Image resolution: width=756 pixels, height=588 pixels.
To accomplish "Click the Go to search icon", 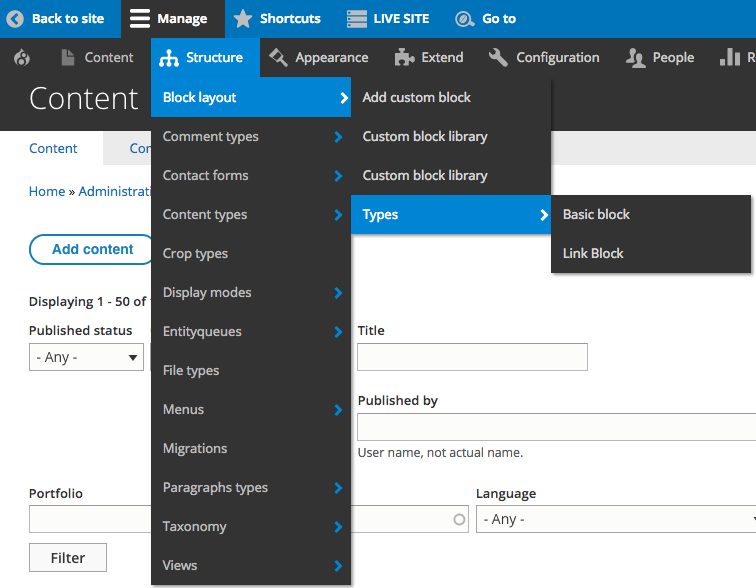I will [x=464, y=19].
